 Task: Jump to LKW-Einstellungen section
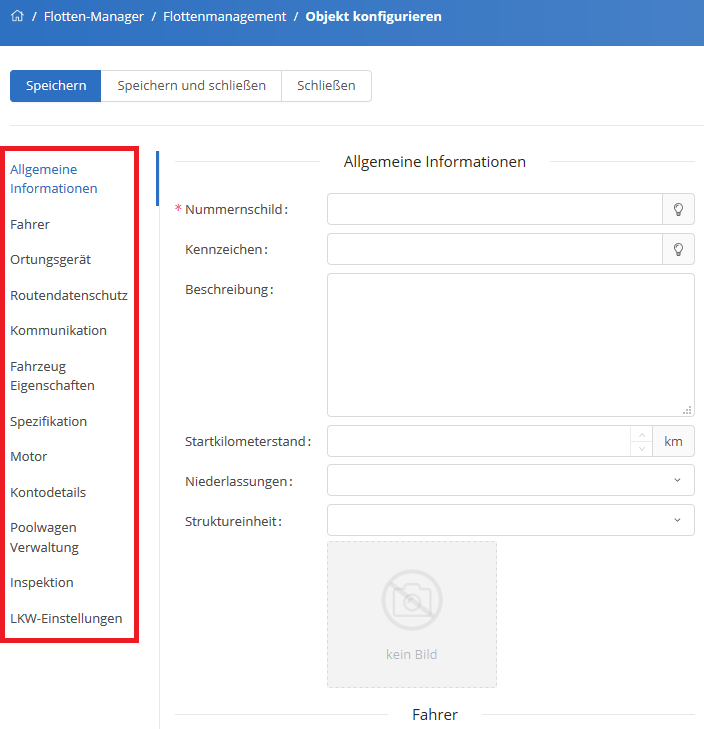(x=66, y=618)
